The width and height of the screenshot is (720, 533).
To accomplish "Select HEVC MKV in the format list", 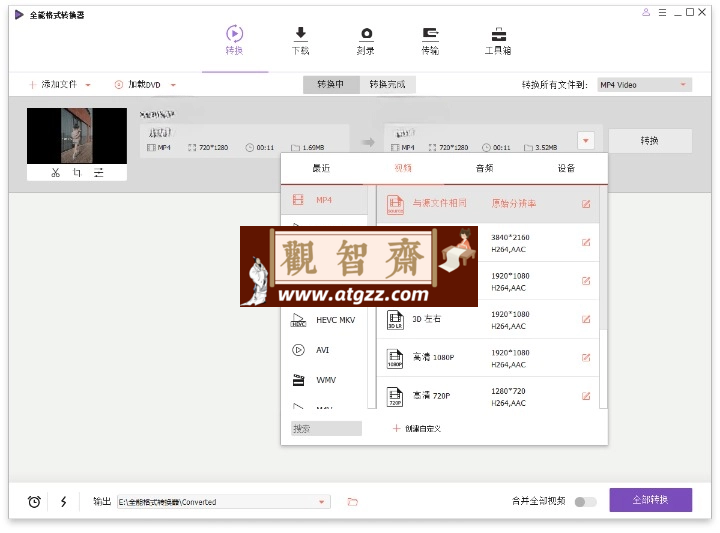I will click(324, 320).
